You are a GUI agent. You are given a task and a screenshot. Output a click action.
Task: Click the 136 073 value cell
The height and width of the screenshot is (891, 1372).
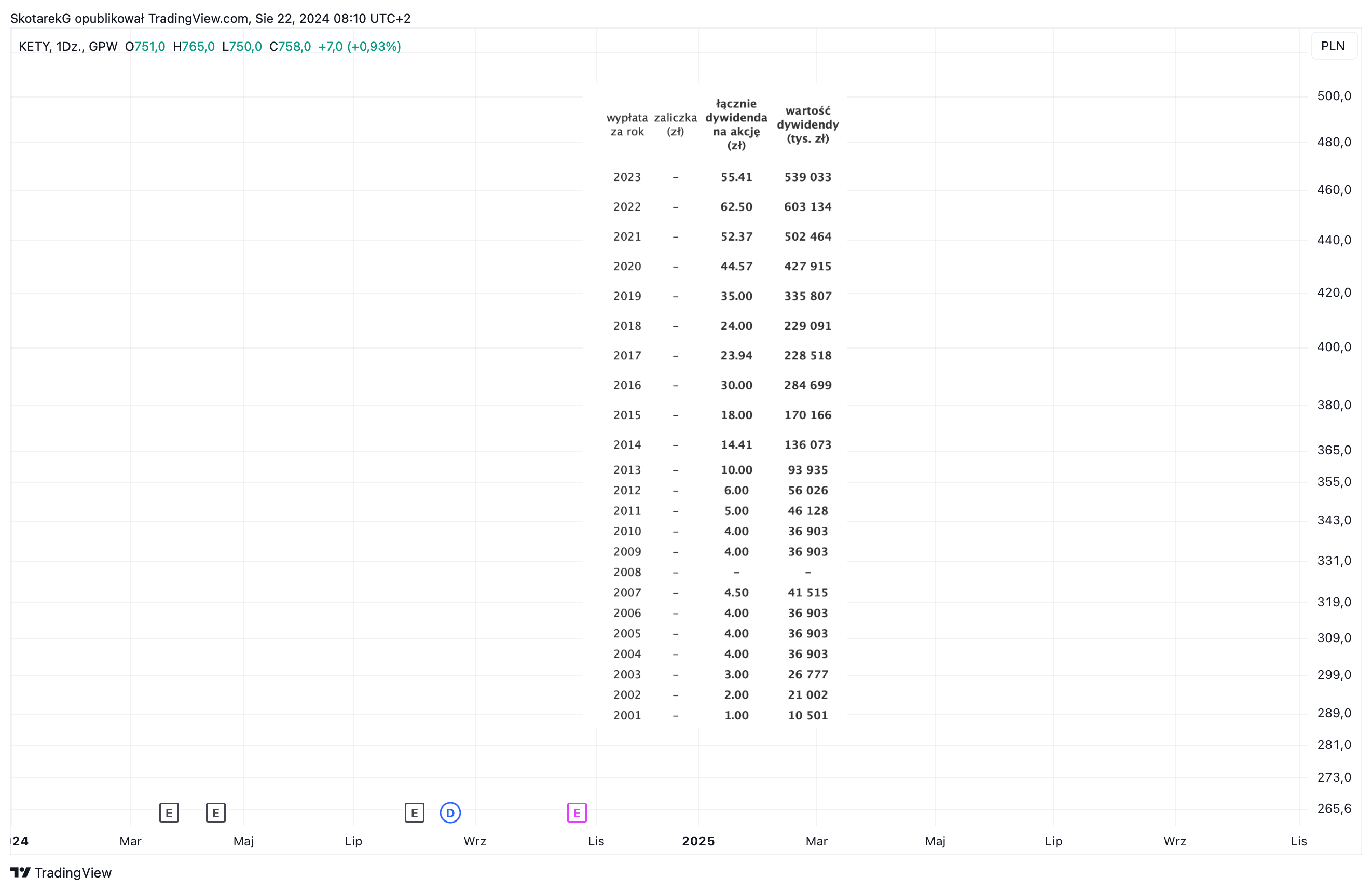(807, 445)
